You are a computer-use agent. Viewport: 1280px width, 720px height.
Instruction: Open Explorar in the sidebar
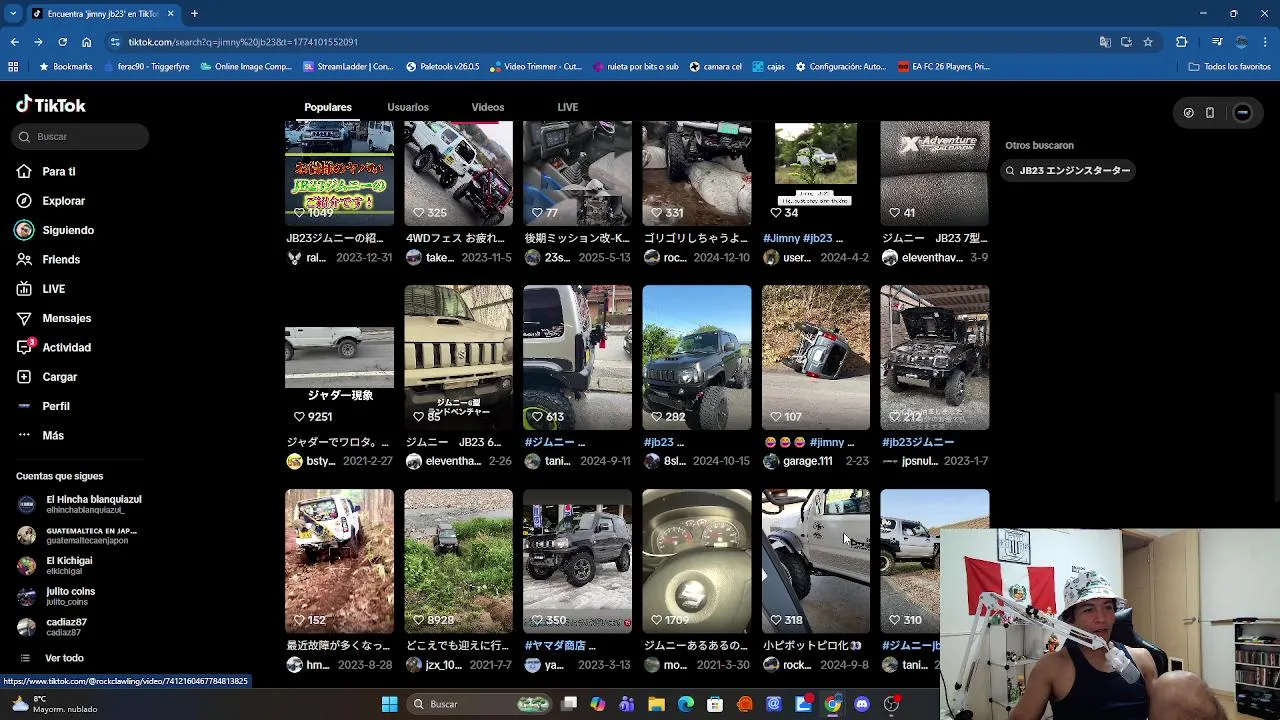[x=63, y=201]
